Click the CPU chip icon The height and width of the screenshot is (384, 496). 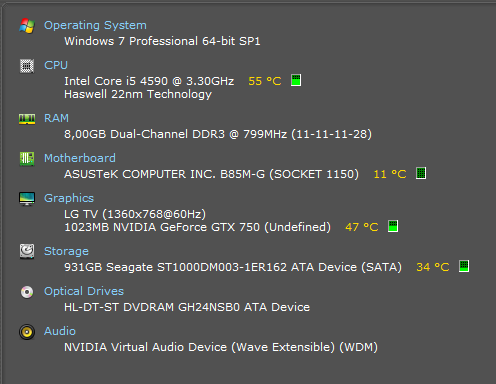[27, 66]
